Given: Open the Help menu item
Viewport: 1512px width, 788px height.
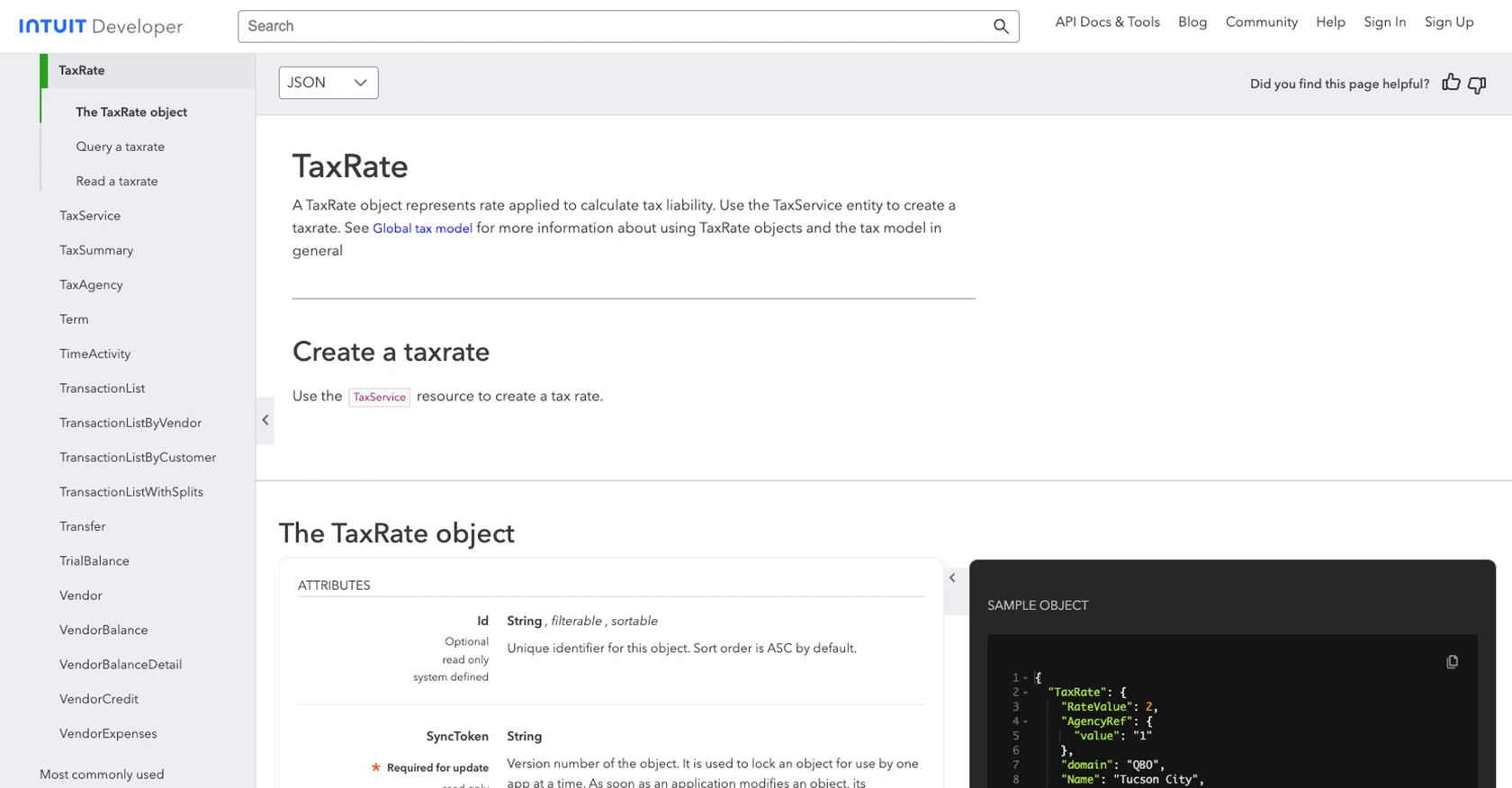Looking at the screenshot, I should coord(1330,22).
